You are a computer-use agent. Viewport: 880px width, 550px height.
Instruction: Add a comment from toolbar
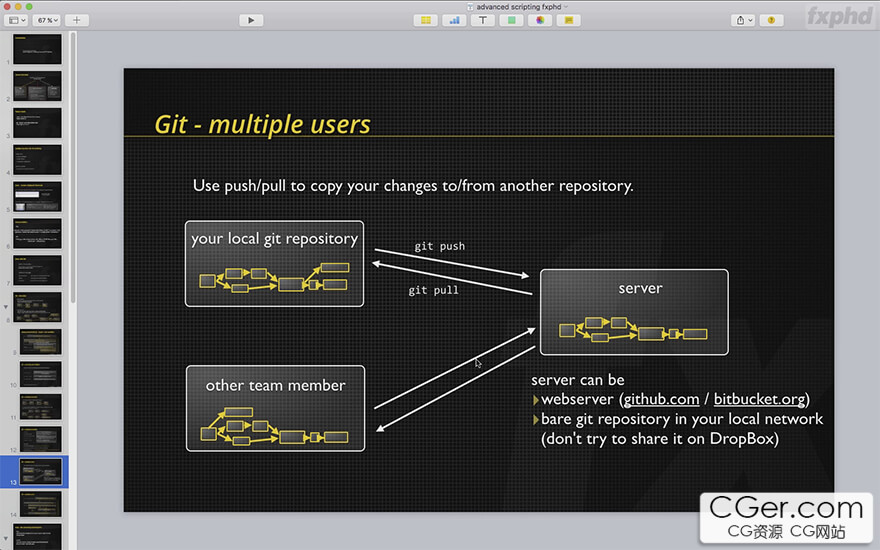(x=569, y=20)
